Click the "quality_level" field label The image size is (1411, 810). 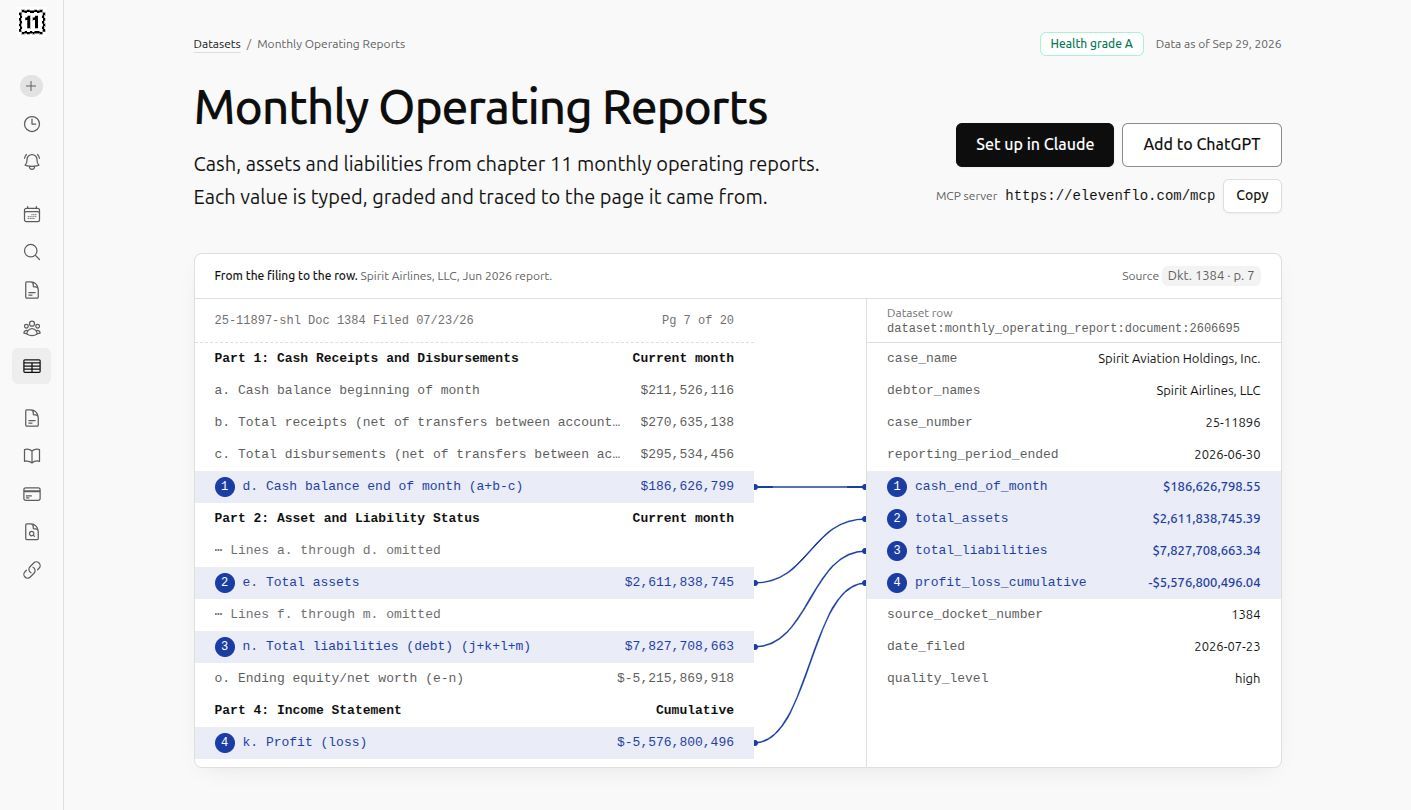click(937, 679)
